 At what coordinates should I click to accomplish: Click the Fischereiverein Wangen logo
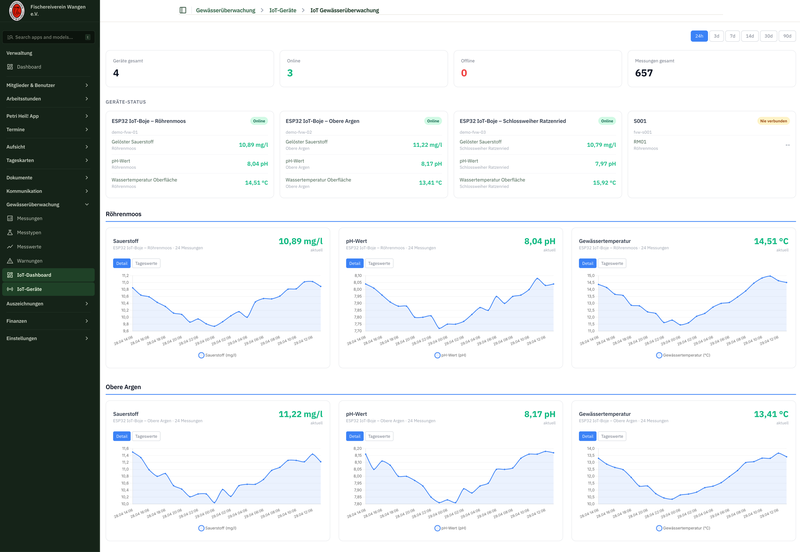coord(16,11)
